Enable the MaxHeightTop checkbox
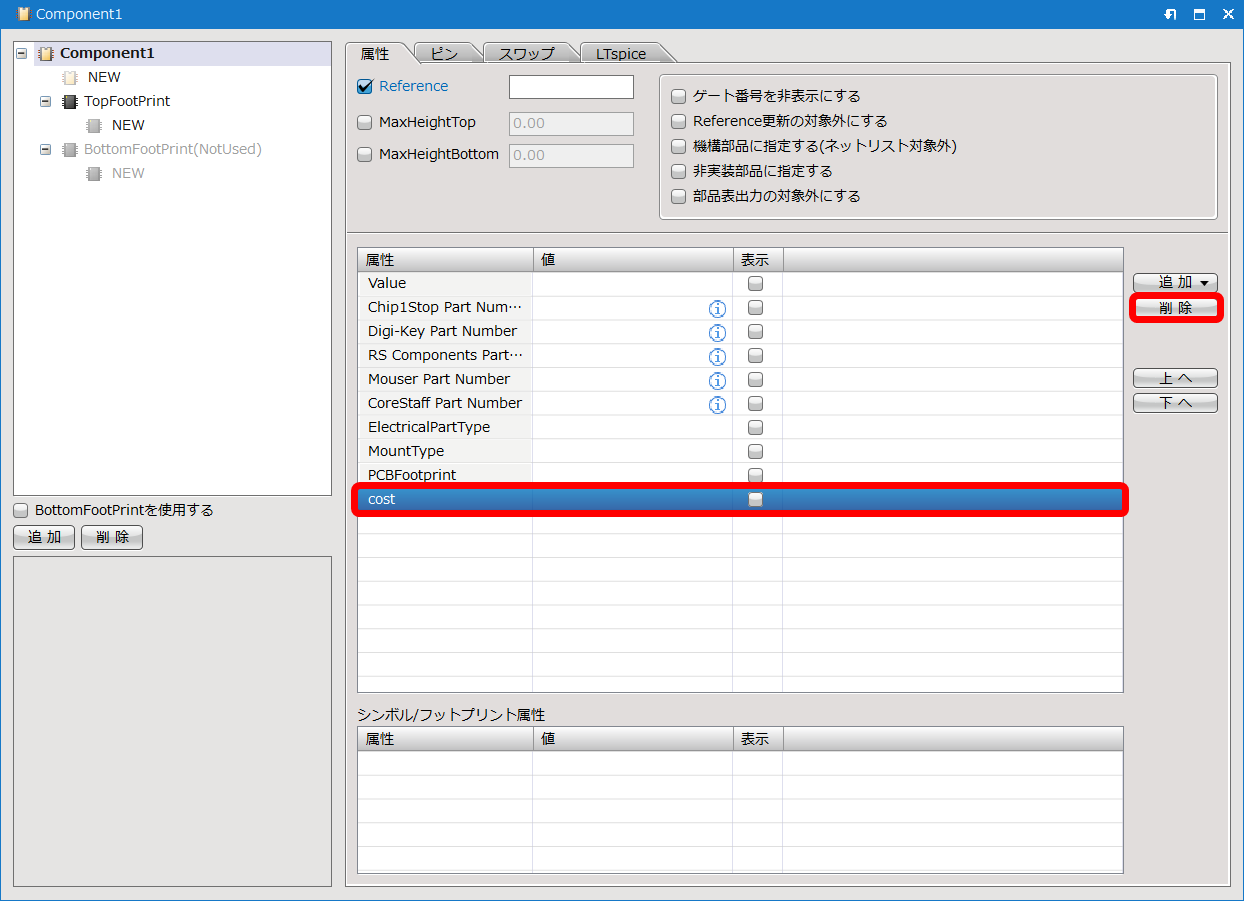 [x=365, y=123]
